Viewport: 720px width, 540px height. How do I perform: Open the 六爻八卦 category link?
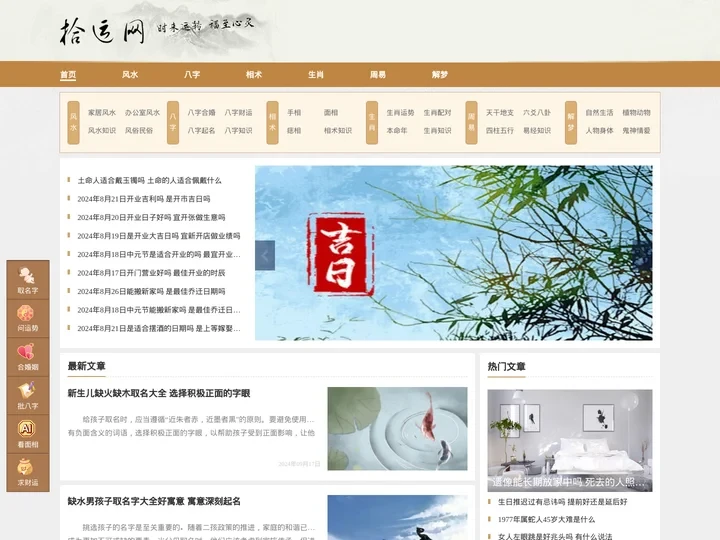coord(537,112)
